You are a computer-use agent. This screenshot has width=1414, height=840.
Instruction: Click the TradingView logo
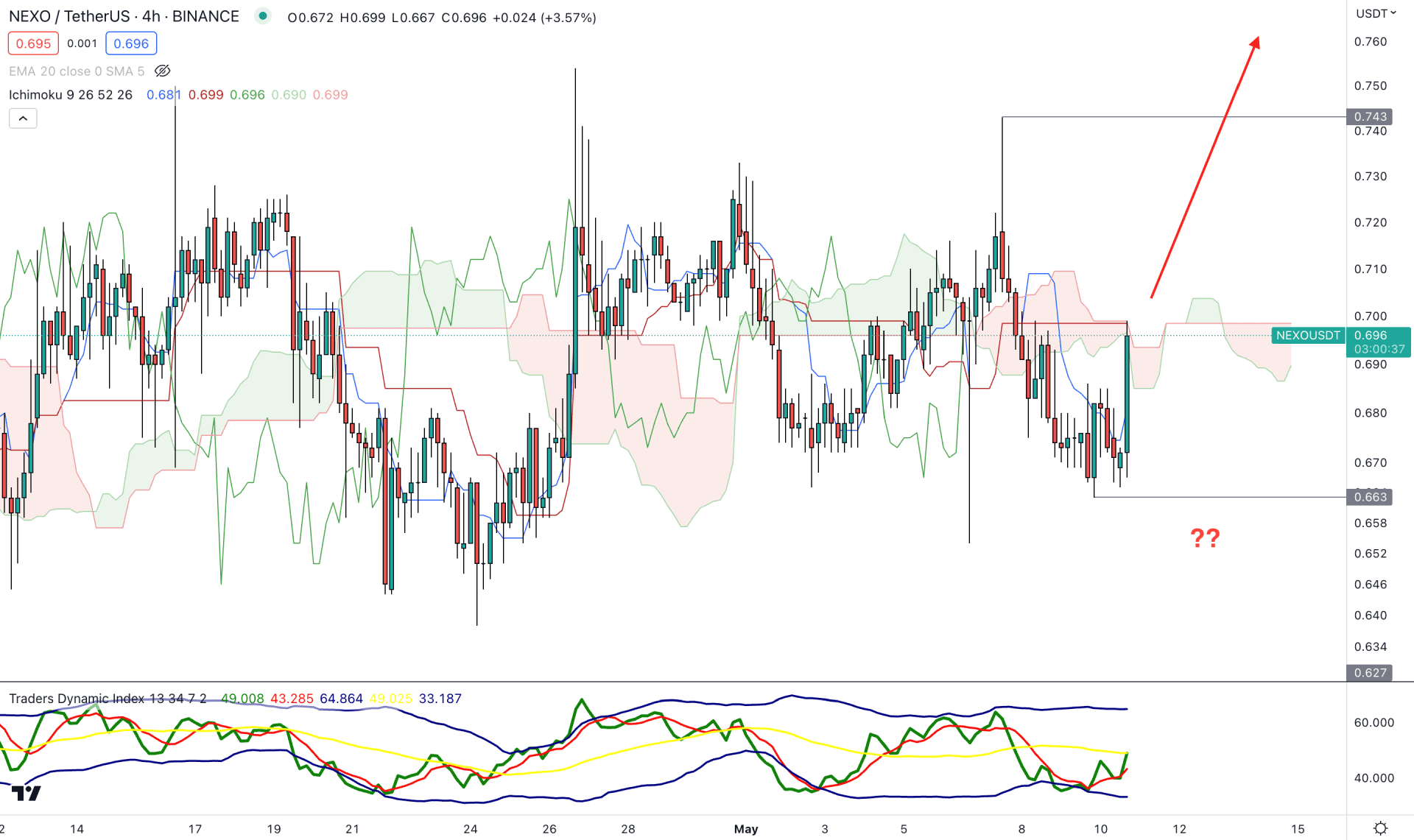pos(27,793)
